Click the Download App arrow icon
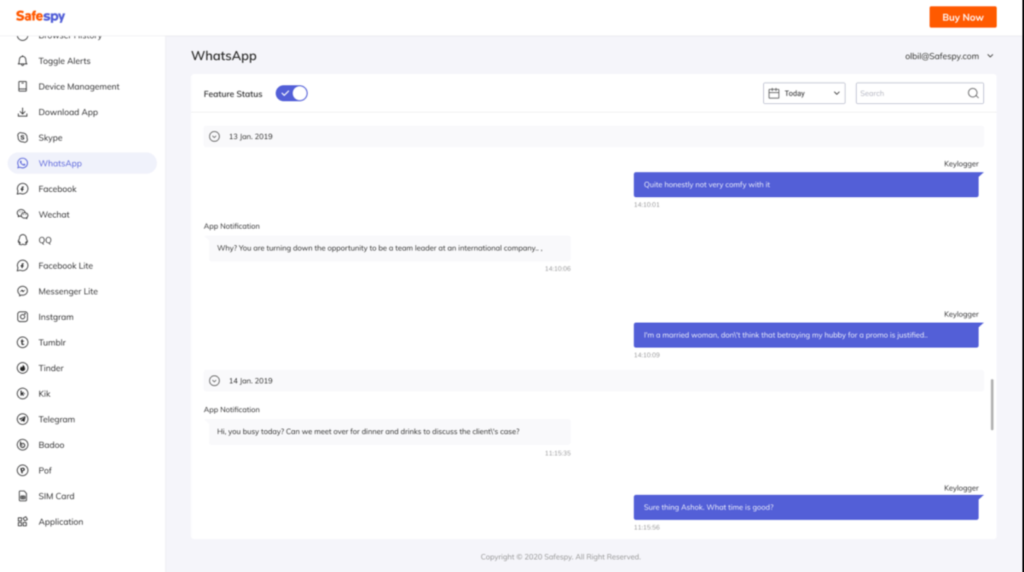The image size is (1024, 572). 22,112
